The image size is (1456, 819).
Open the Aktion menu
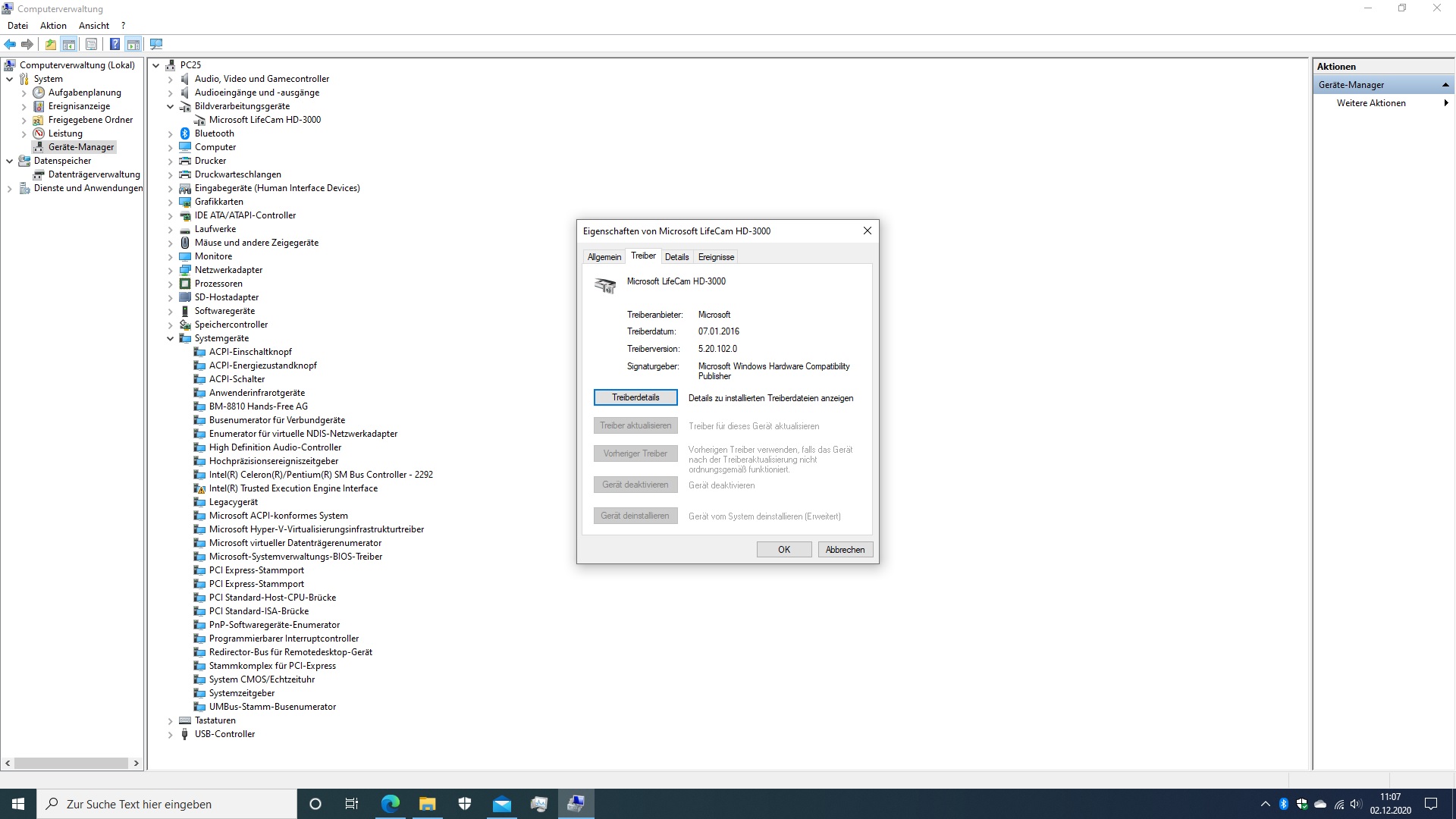(53, 26)
